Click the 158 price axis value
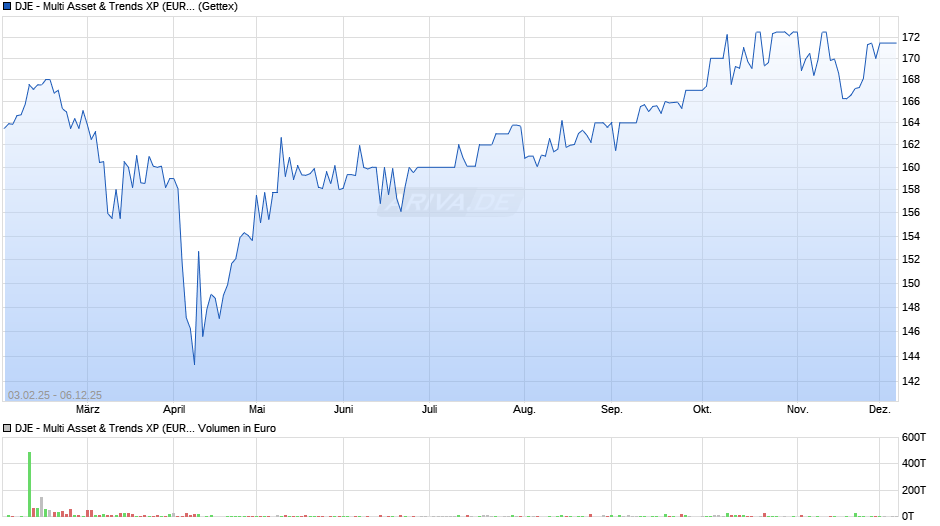This screenshot has height=526, width=940. pyautogui.click(x=911, y=190)
